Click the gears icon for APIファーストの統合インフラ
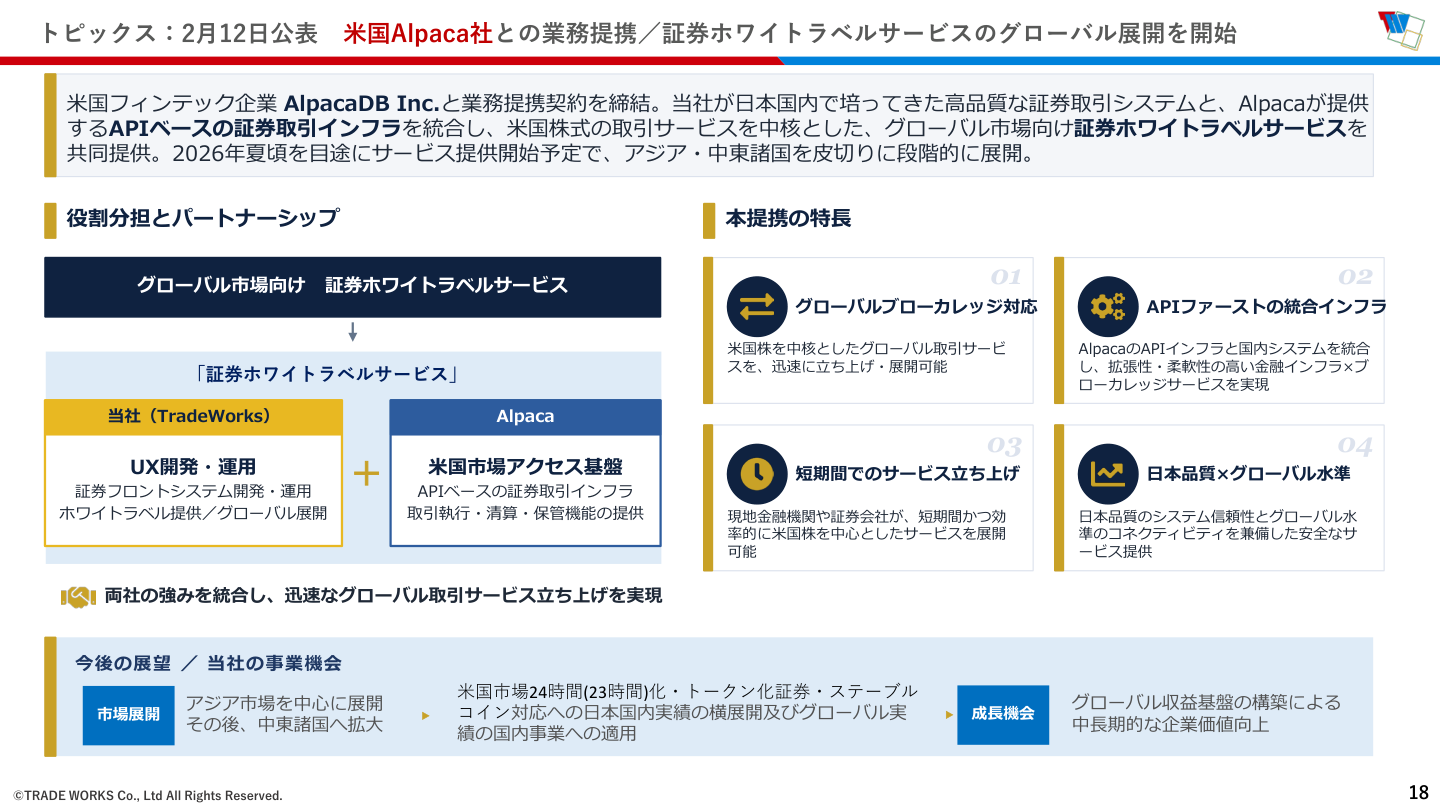The image size is (1440, 810). pyautogui.click(x=1108, y=306)
